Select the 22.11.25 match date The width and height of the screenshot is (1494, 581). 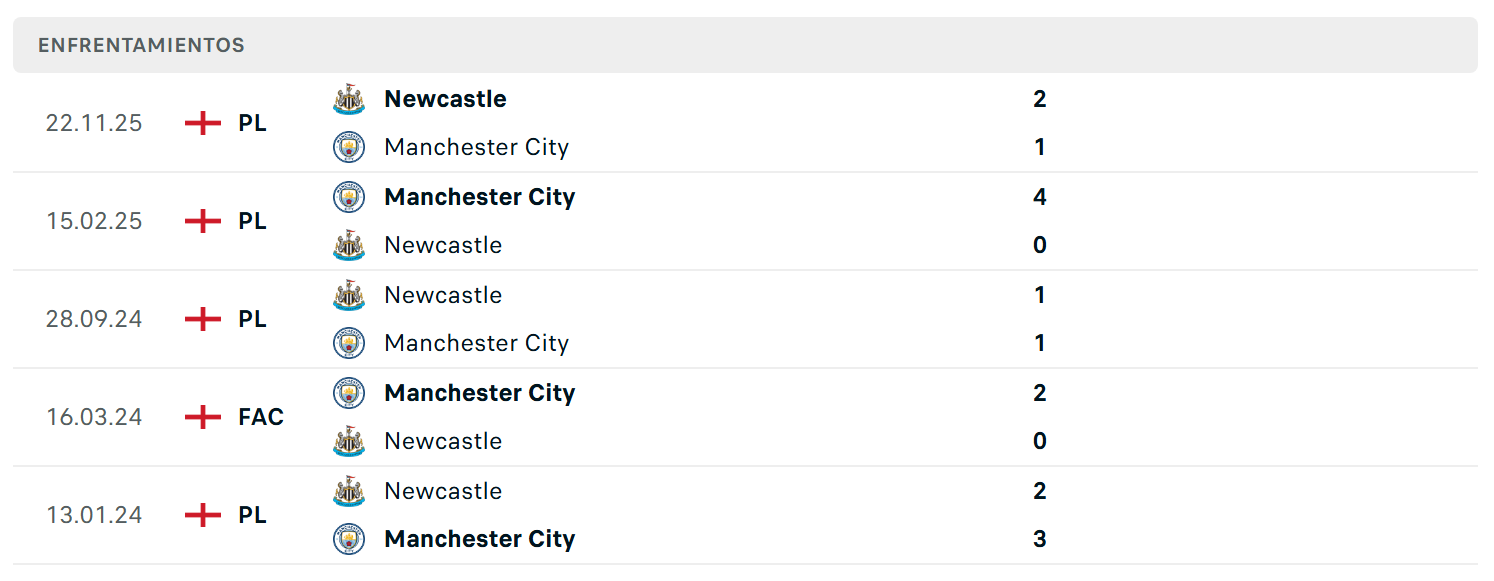point(94,123)
